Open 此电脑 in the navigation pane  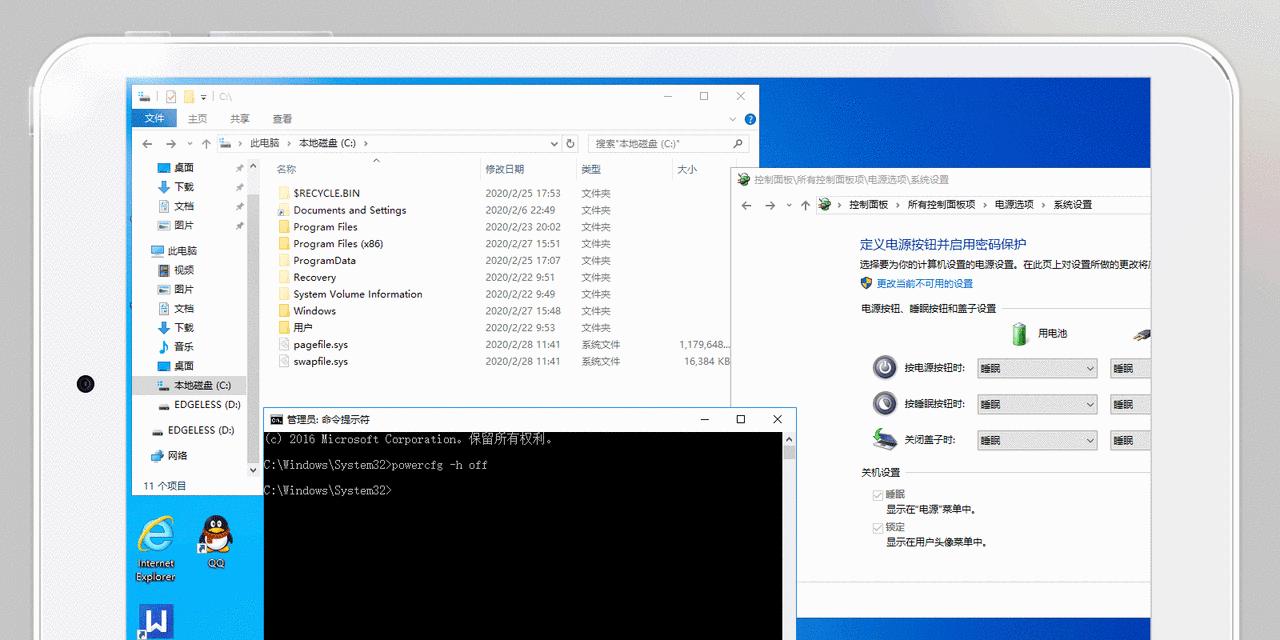pos(182,251)
